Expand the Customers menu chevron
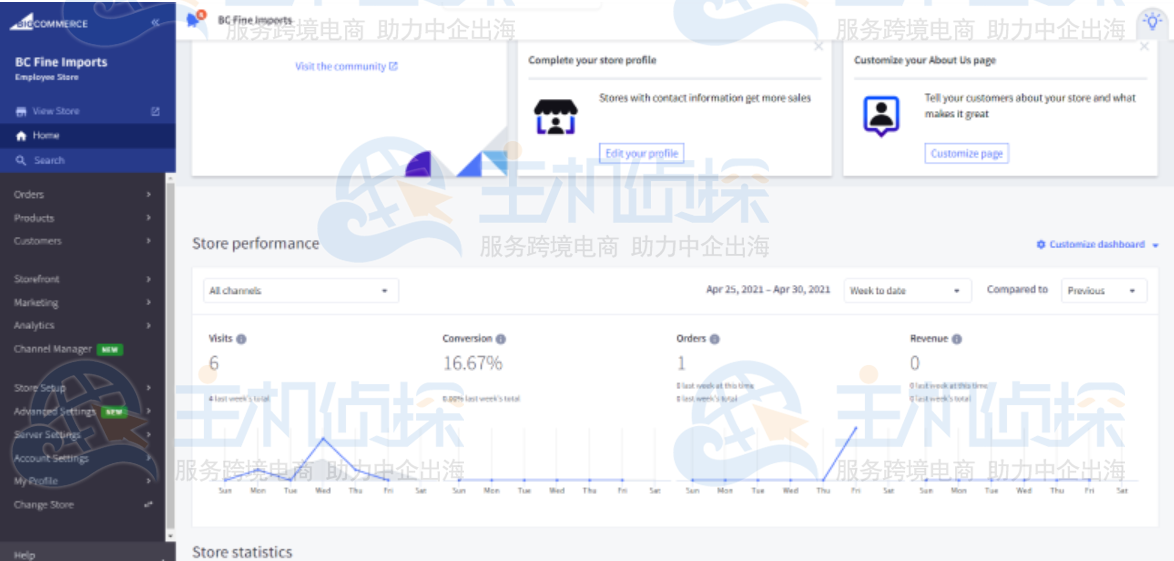 pyautogui.click(x=148, y=241)
